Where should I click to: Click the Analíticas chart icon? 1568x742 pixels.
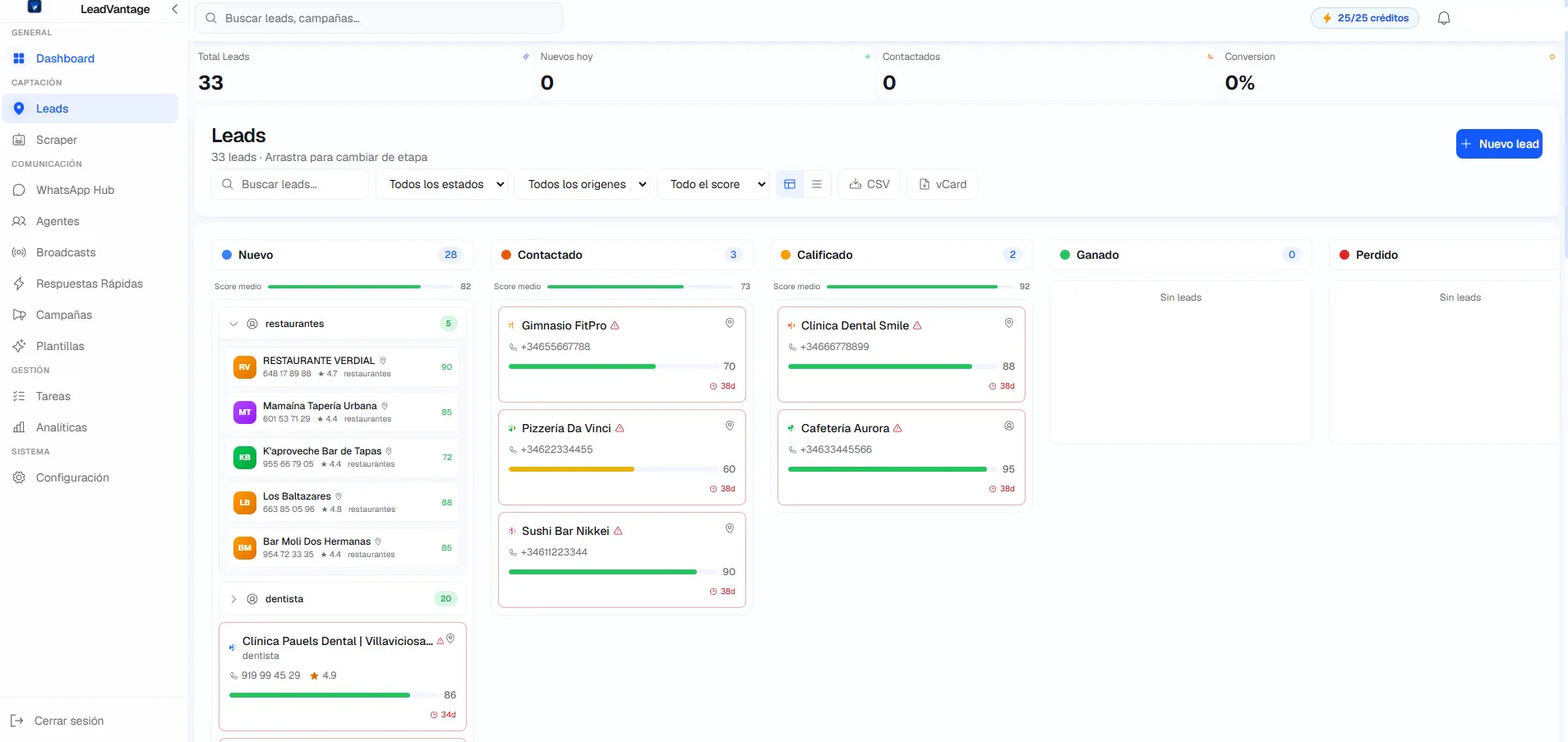click(19, 427)
